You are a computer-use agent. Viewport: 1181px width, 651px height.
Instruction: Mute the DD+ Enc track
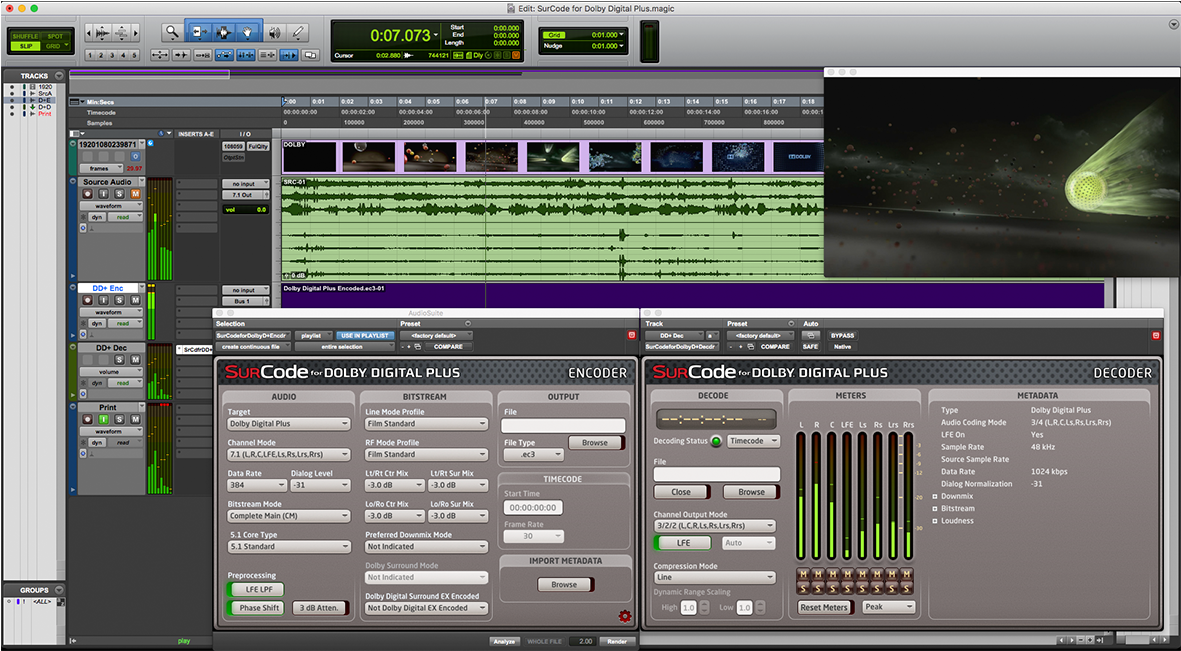134,300
